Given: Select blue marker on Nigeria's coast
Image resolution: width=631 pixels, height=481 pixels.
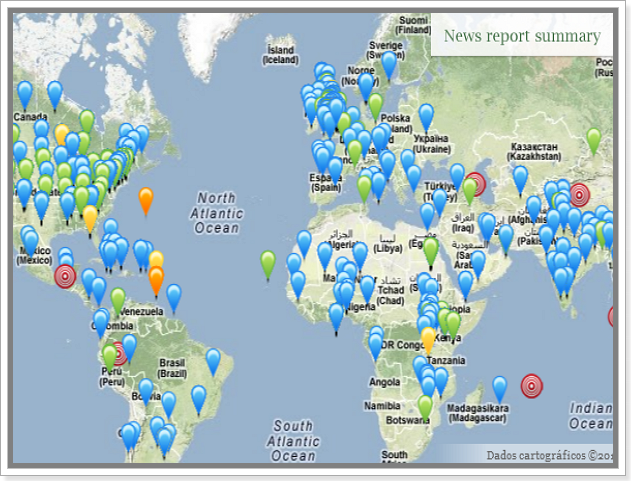Looking at the screenshot, I should 336,318.
